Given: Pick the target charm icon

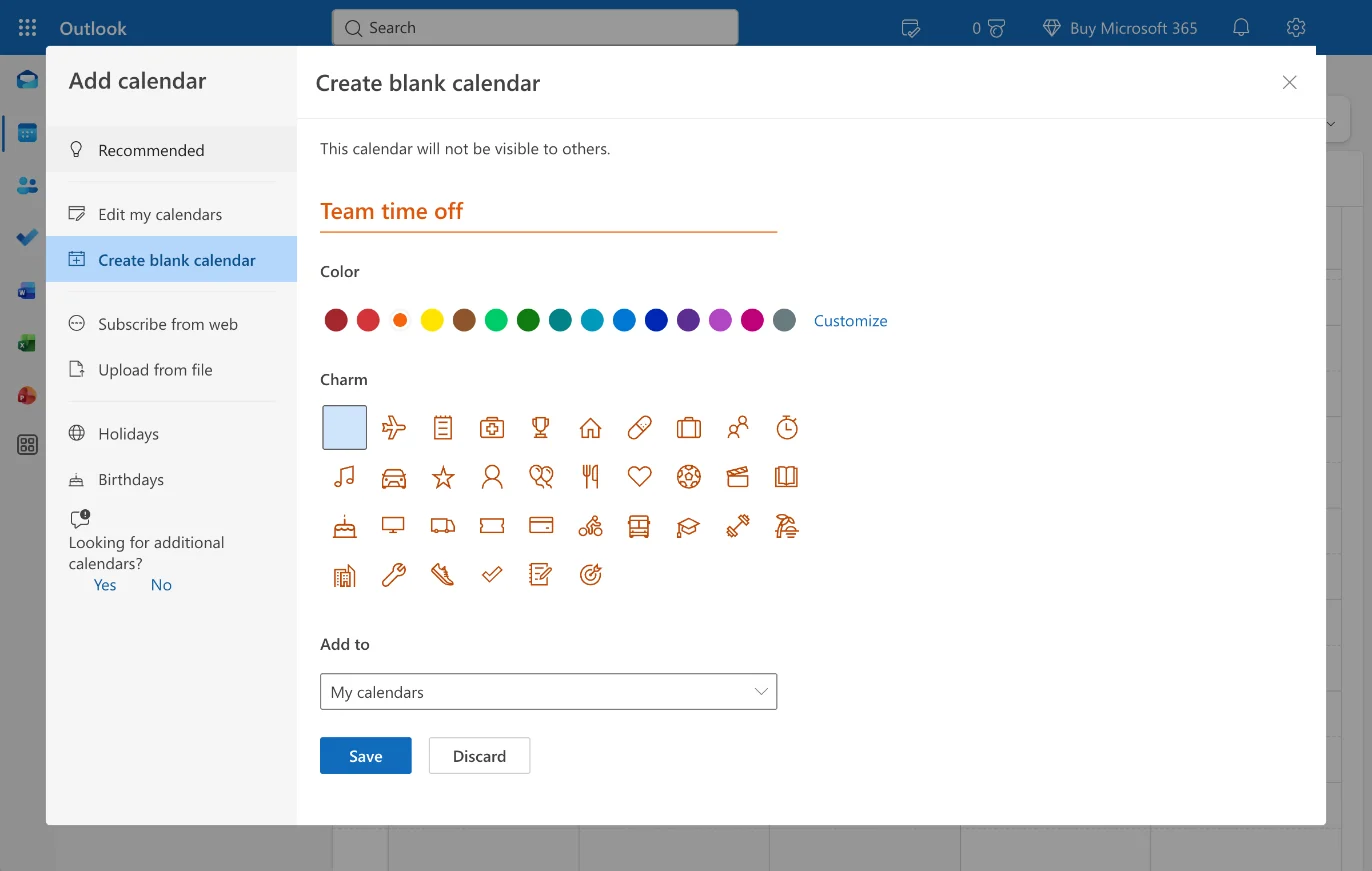Looking at the screenshot, I should pyautogui.click(x=590, y=575).
